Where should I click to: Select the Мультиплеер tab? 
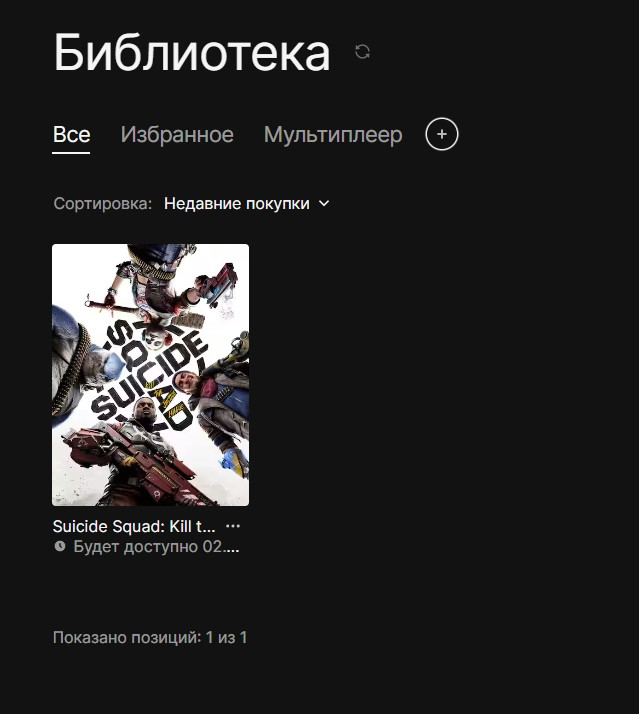[333, 135]
